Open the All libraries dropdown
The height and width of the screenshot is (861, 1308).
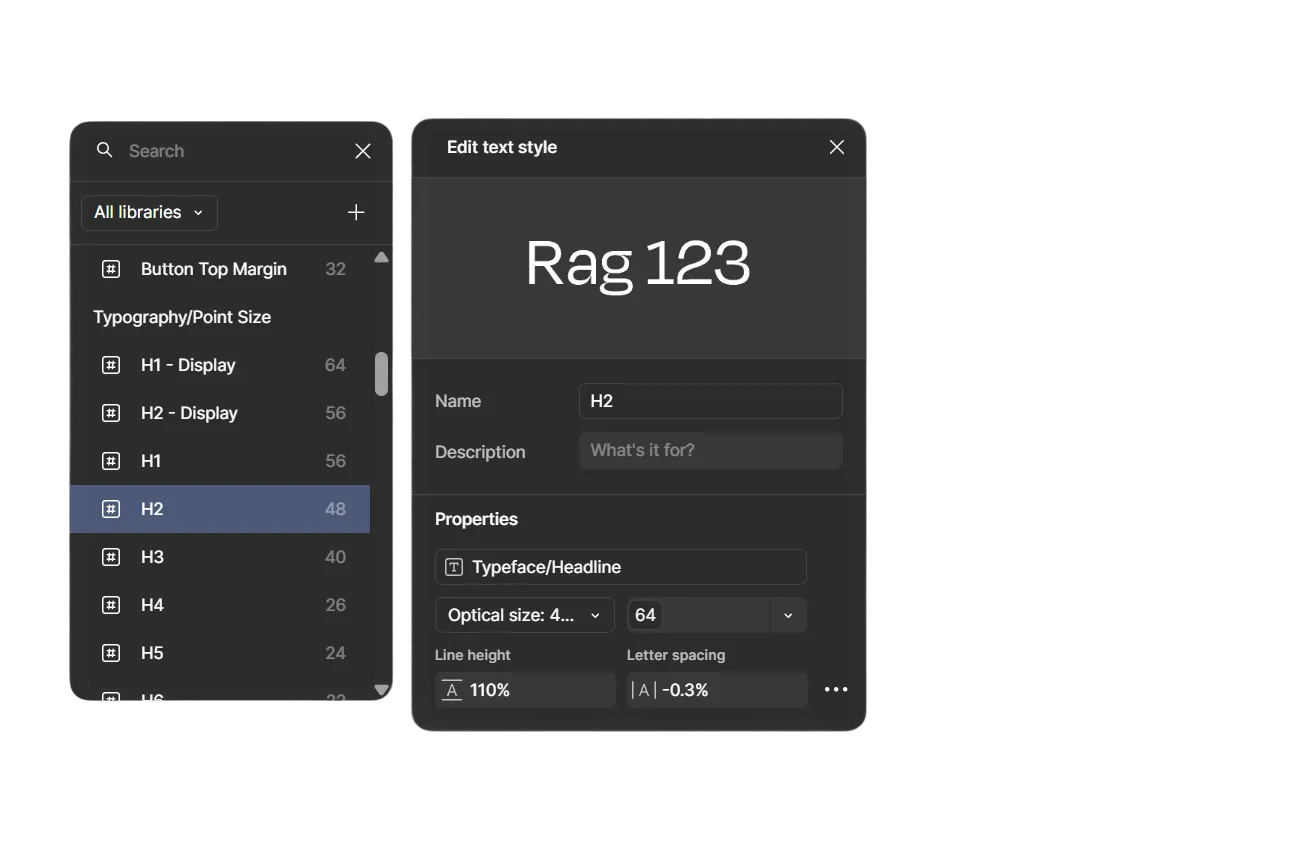tap(149, 212)
